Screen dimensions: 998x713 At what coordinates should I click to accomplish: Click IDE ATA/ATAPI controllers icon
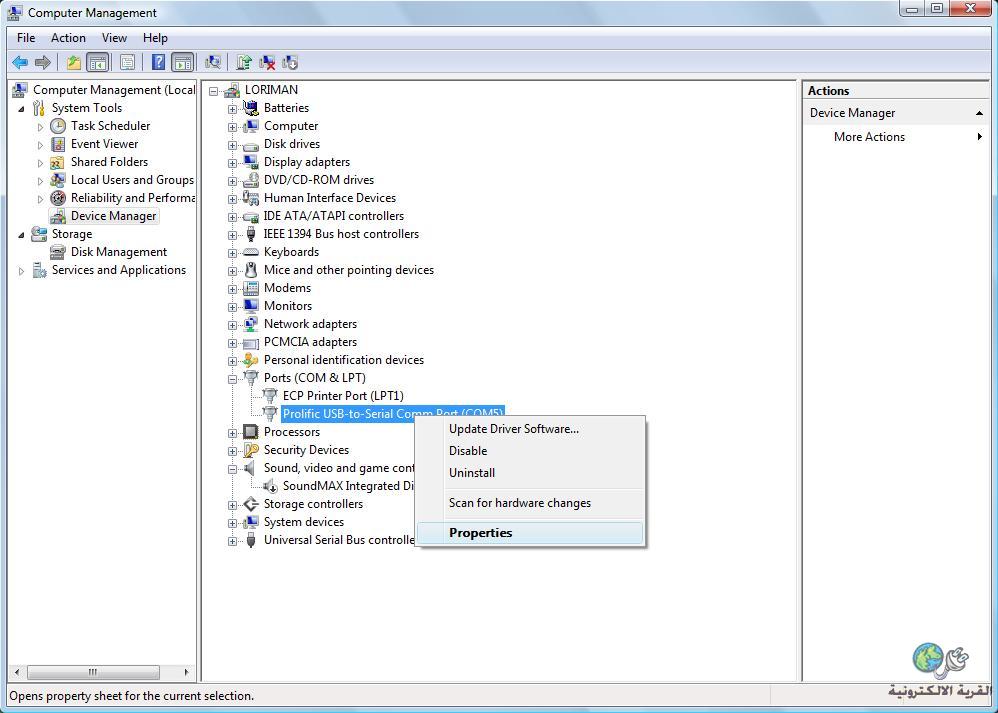click(251, 216)
